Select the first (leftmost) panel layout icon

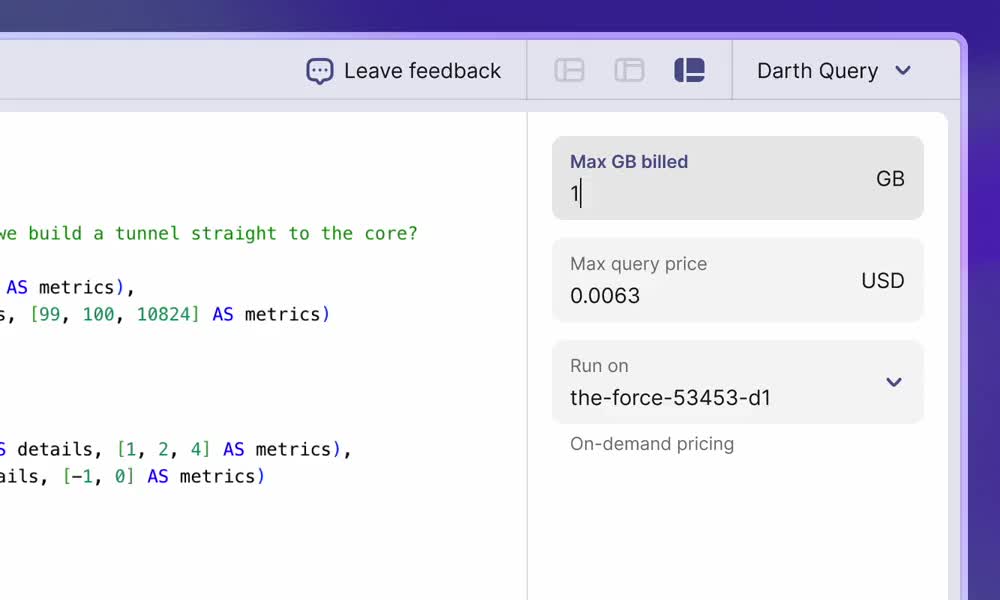[x=569, y=70]
